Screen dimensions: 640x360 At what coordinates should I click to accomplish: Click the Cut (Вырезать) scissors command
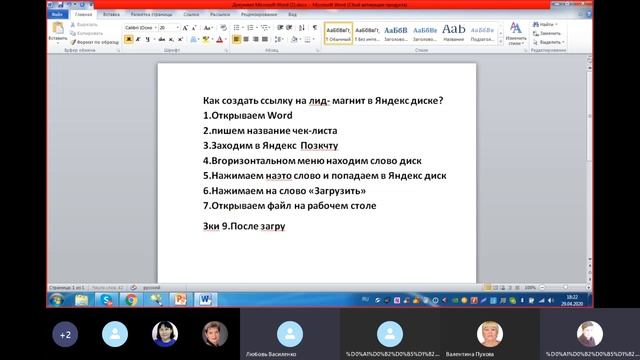pyautogui.click(x=84, y=24)
